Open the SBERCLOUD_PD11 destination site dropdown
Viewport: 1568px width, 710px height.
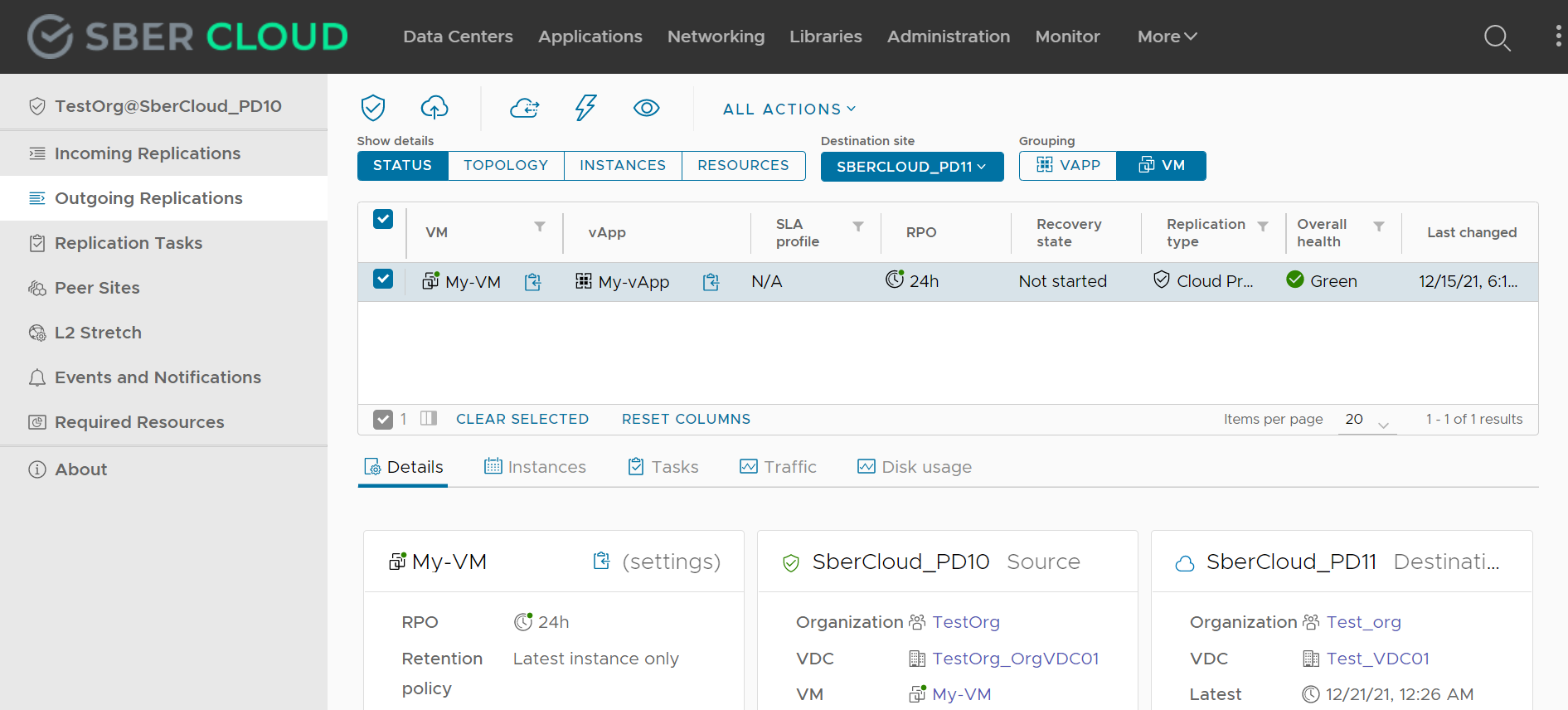[x=912, y=166]
